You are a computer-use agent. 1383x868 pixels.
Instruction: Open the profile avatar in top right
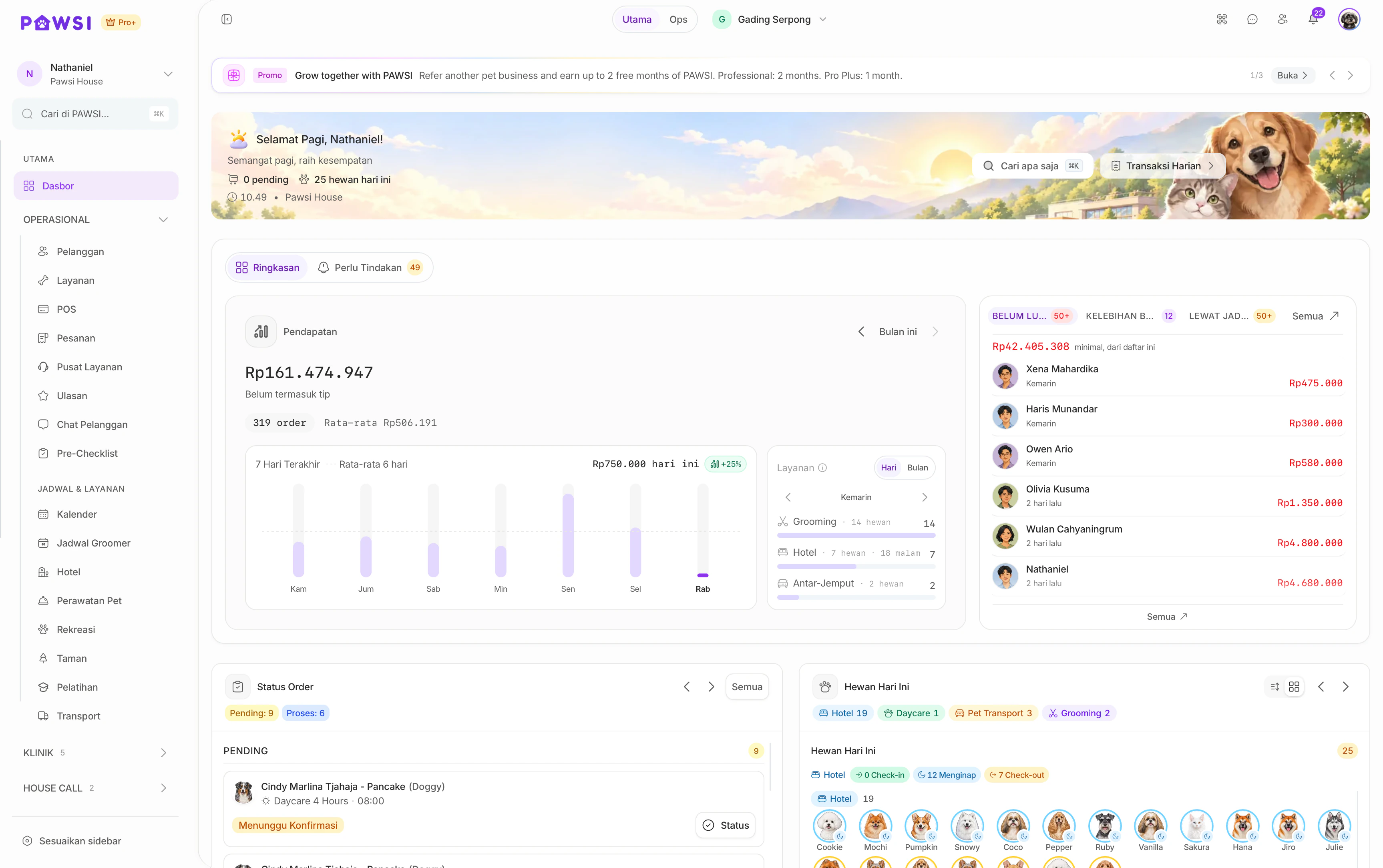point(1349,20)
